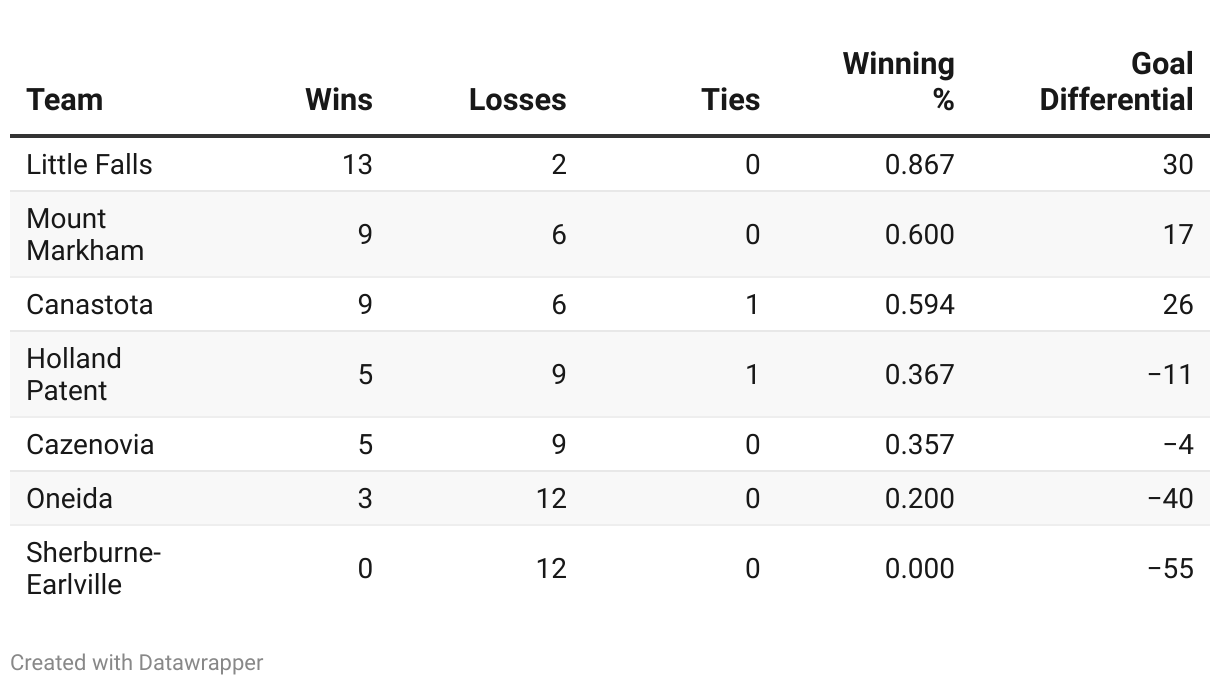Select the Winning % column header
This screenshot has height=686, width=1220.
(898, 81)
